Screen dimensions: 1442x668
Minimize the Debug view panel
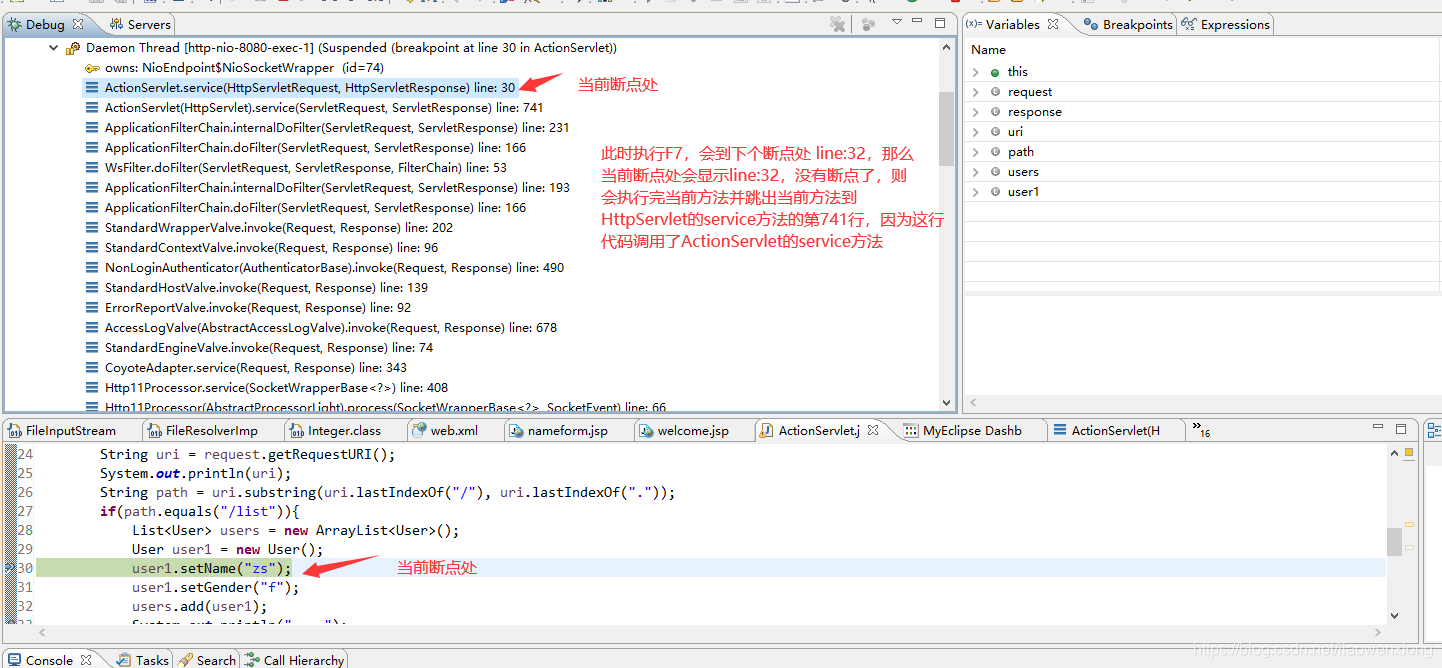[x=918, y=22]
